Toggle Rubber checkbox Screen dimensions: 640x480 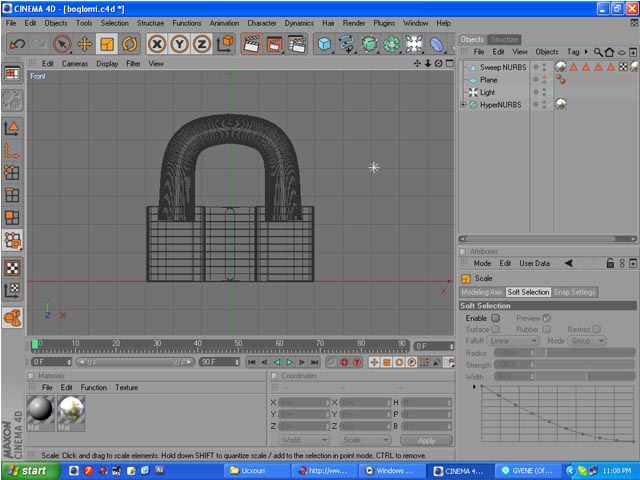(x=547, y=329)
